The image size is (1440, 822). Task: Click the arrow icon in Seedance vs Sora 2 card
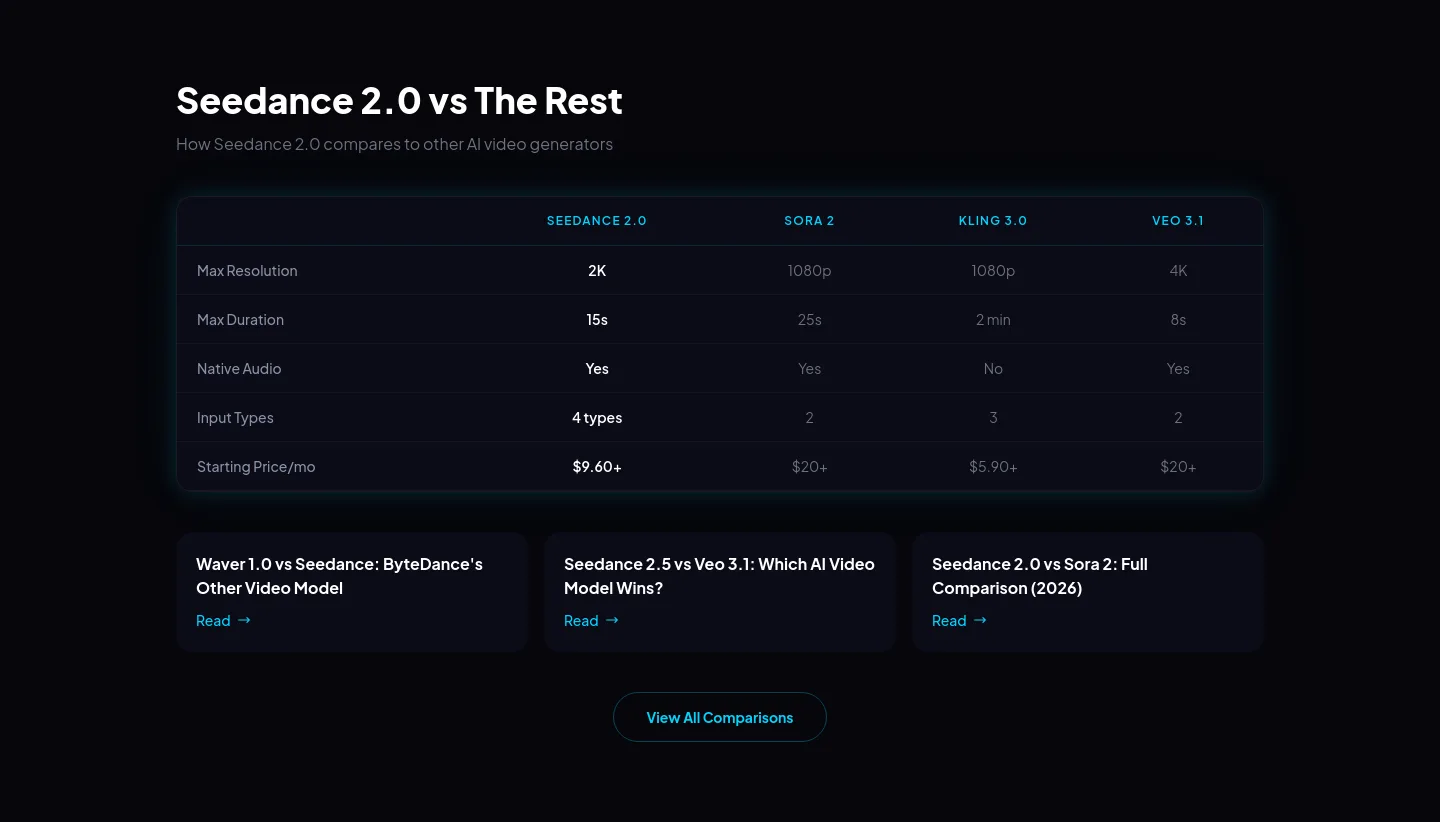[980, 620]
